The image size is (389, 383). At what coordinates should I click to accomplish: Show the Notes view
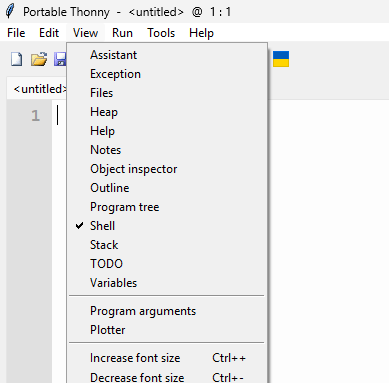(167, 150)
